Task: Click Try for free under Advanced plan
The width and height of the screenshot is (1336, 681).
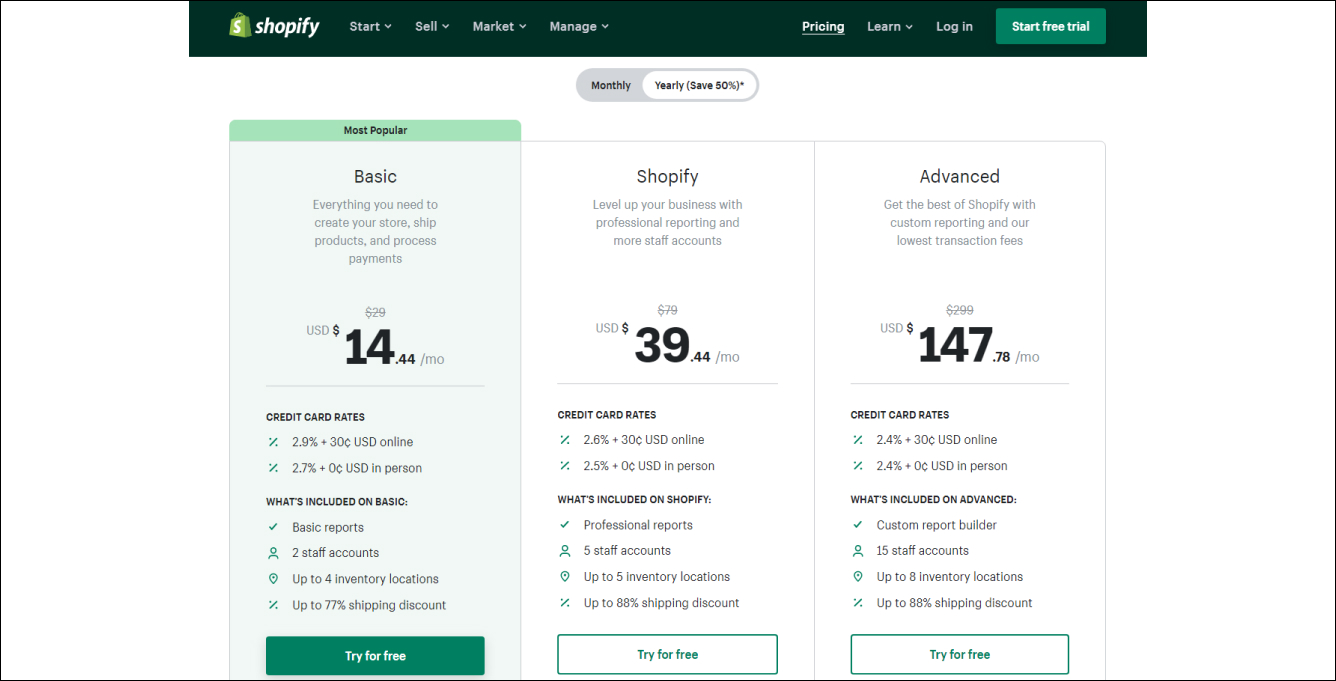Action: [x=960, y=655]
